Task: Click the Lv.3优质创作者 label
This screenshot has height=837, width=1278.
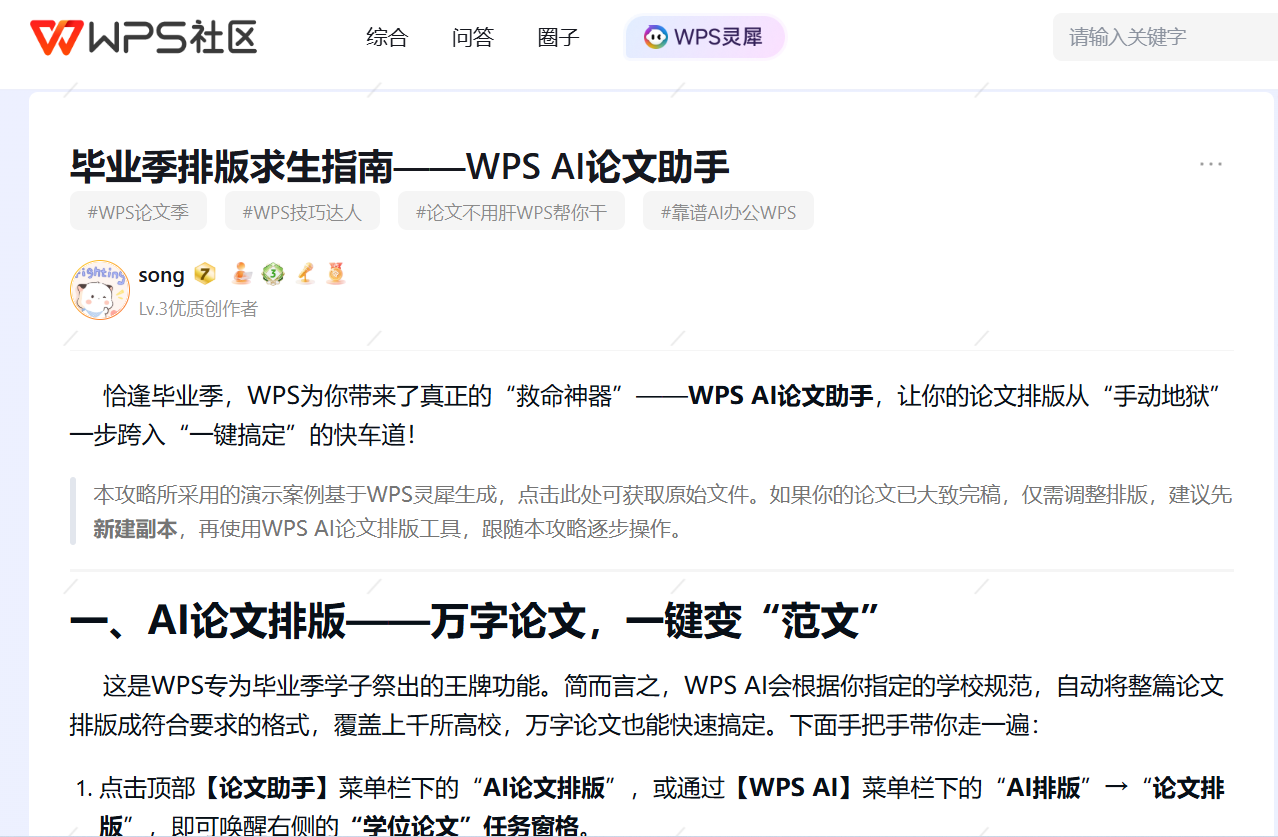Action: pos(198,309)
